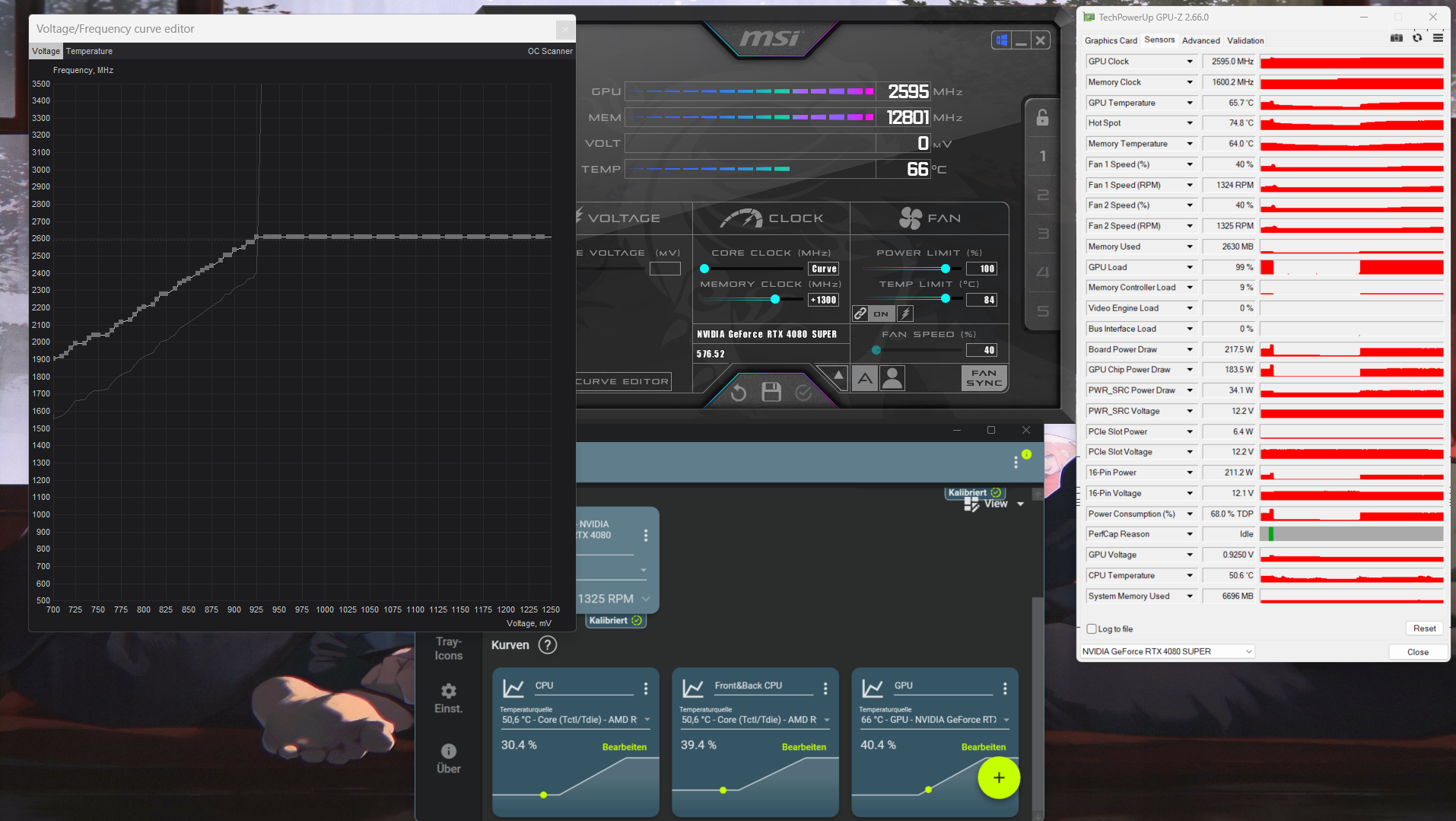The height and width of the screenshot is (821, 1456).
Task: Click the yellow plus add button
Action: (999, 778)
